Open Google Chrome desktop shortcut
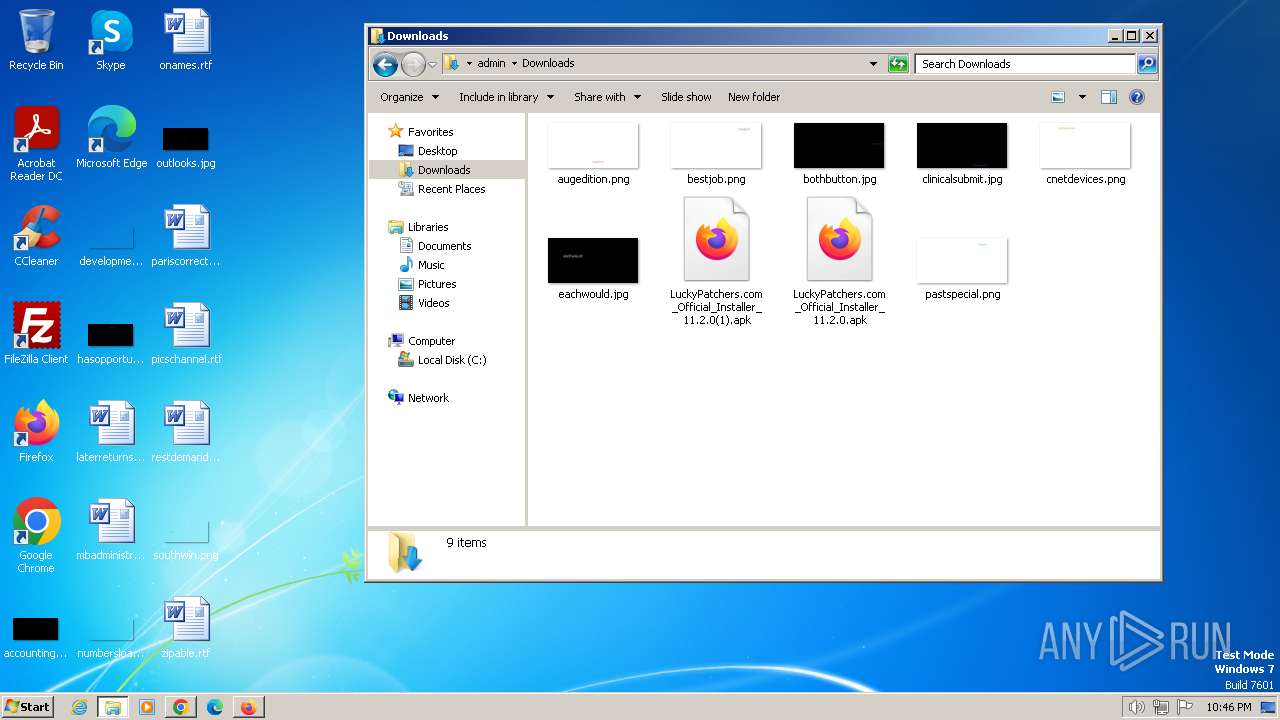The image size is (1280, 720). pos(36,536)
